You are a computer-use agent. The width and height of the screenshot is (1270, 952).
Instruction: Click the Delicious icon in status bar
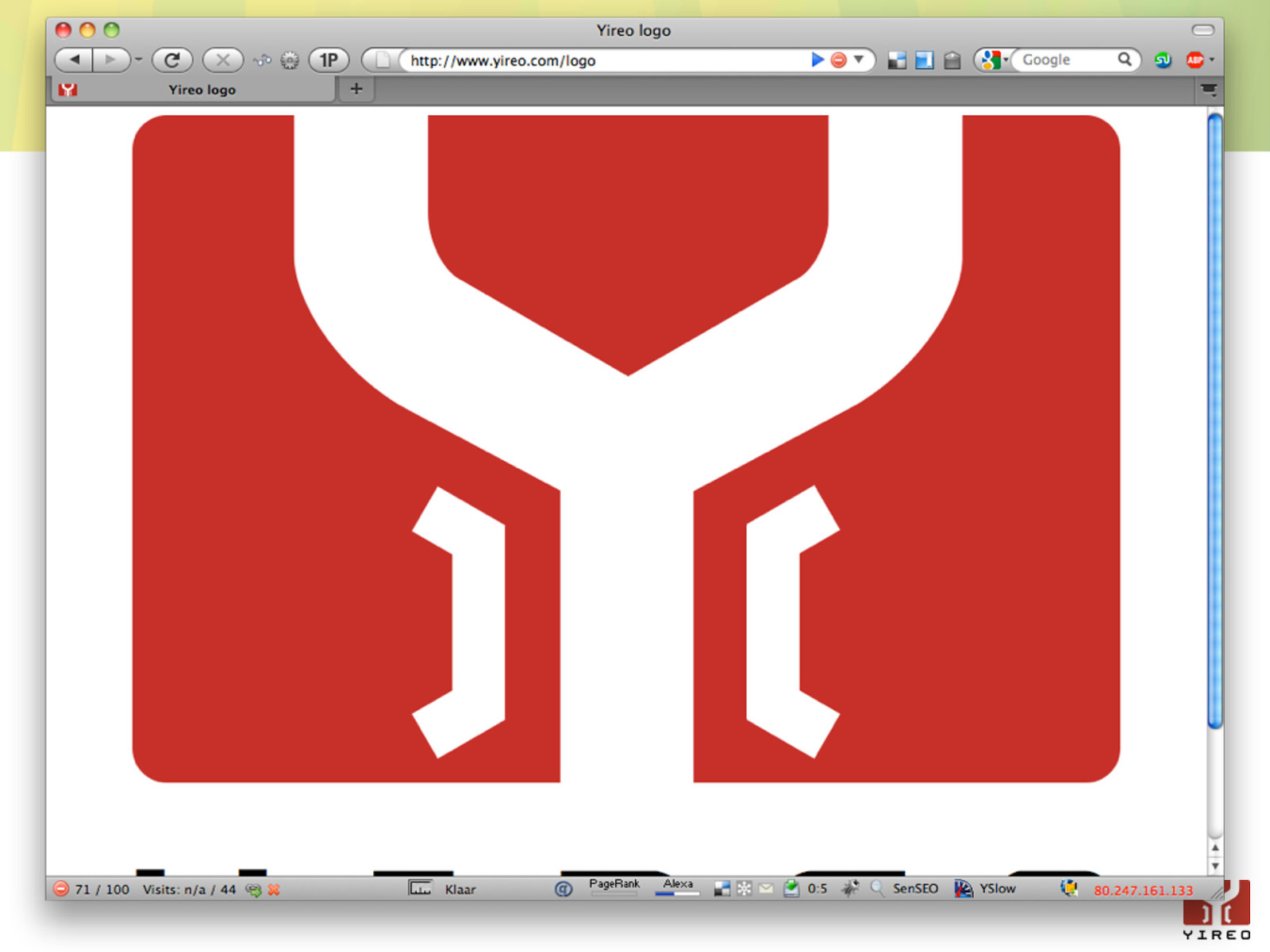722,889
